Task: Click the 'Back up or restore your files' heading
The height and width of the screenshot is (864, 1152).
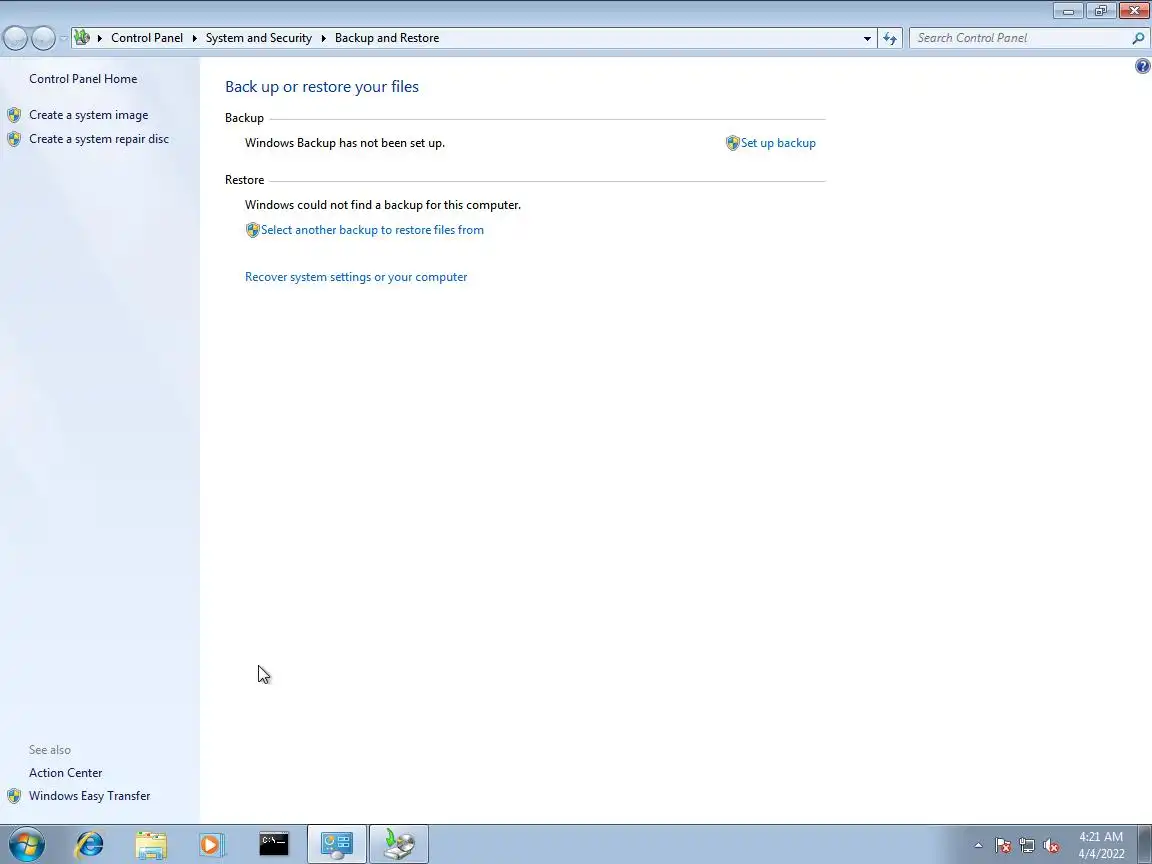Action: (x=322, y=87)
